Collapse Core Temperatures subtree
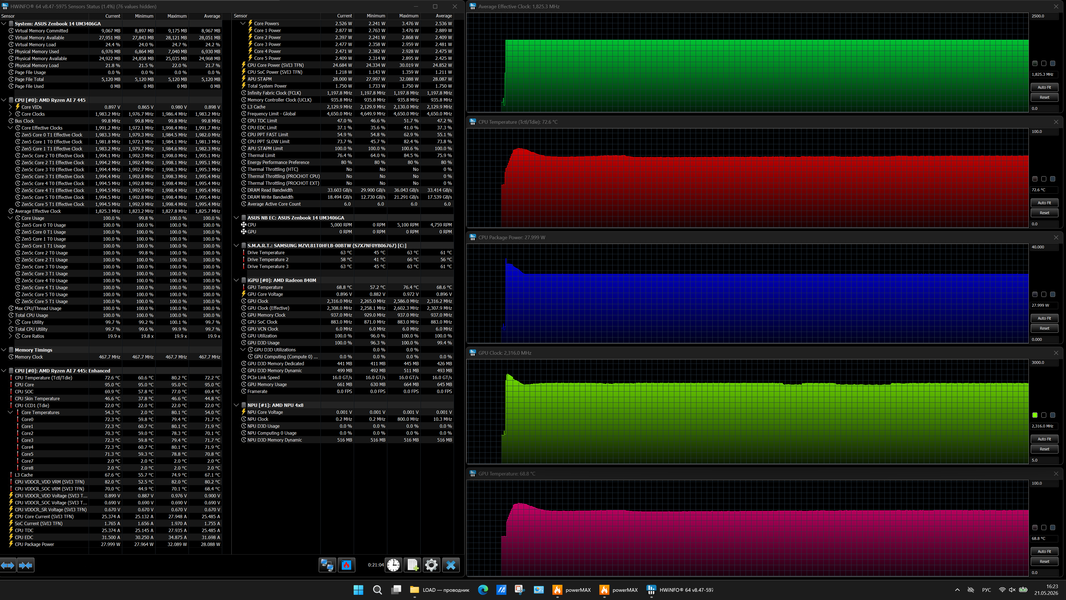 click(10, 412)
